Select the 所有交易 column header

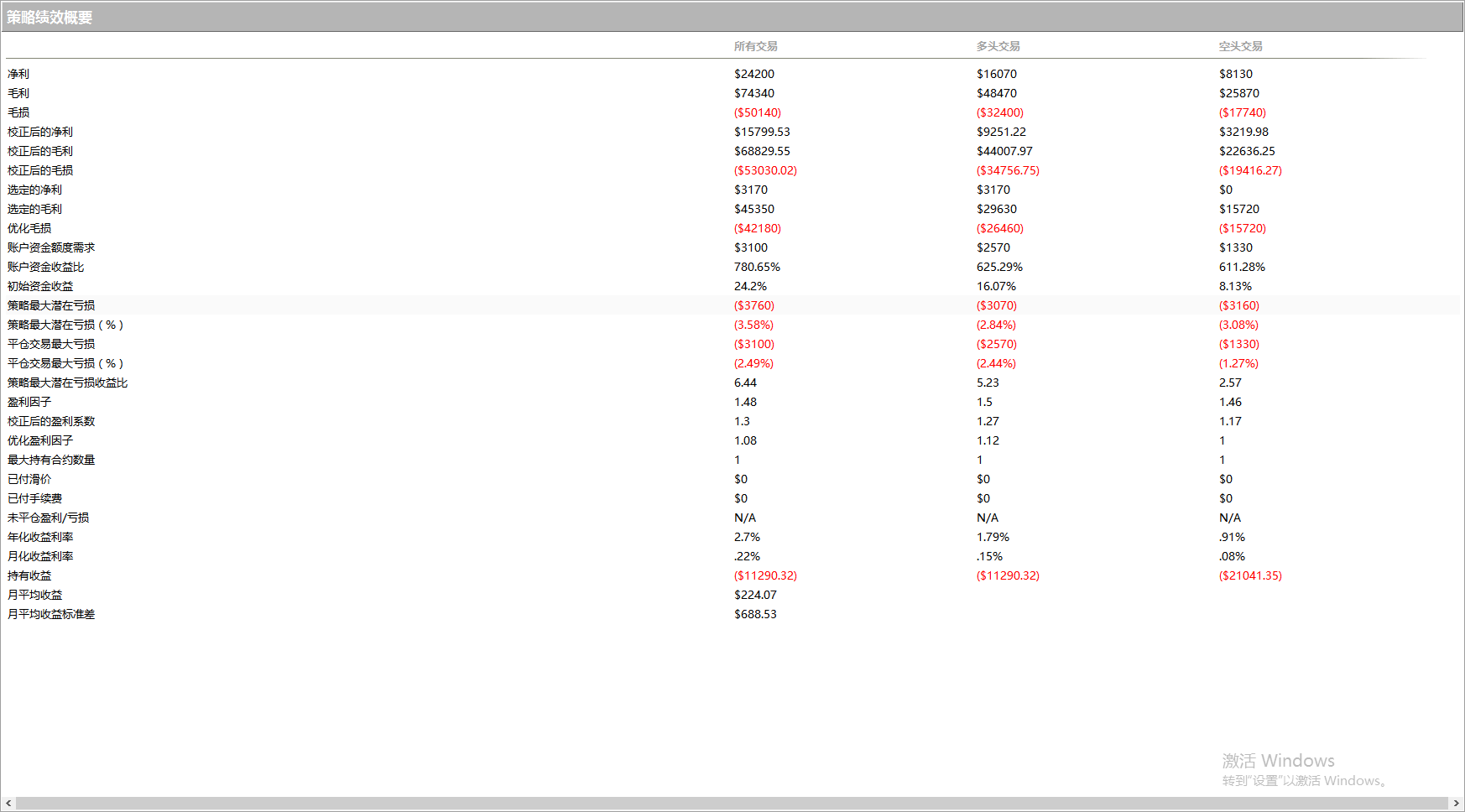[x=755, y=46]
